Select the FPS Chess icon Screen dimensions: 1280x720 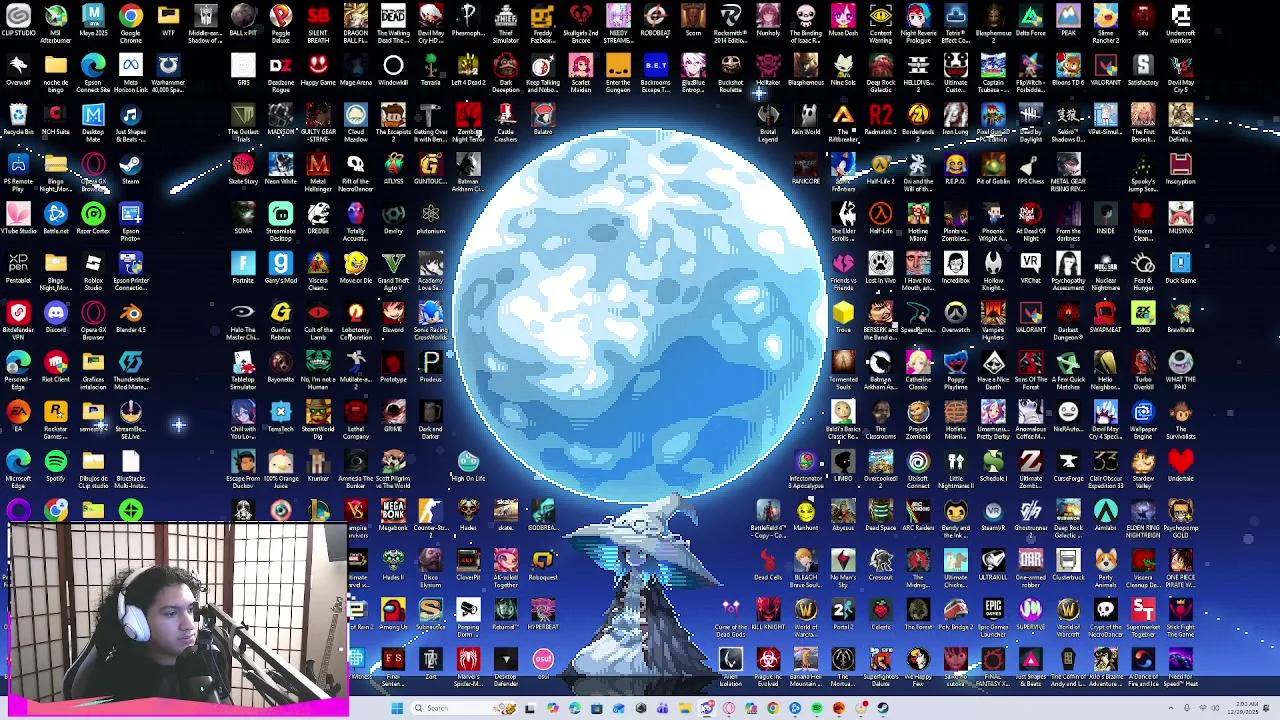(1031, 169)
